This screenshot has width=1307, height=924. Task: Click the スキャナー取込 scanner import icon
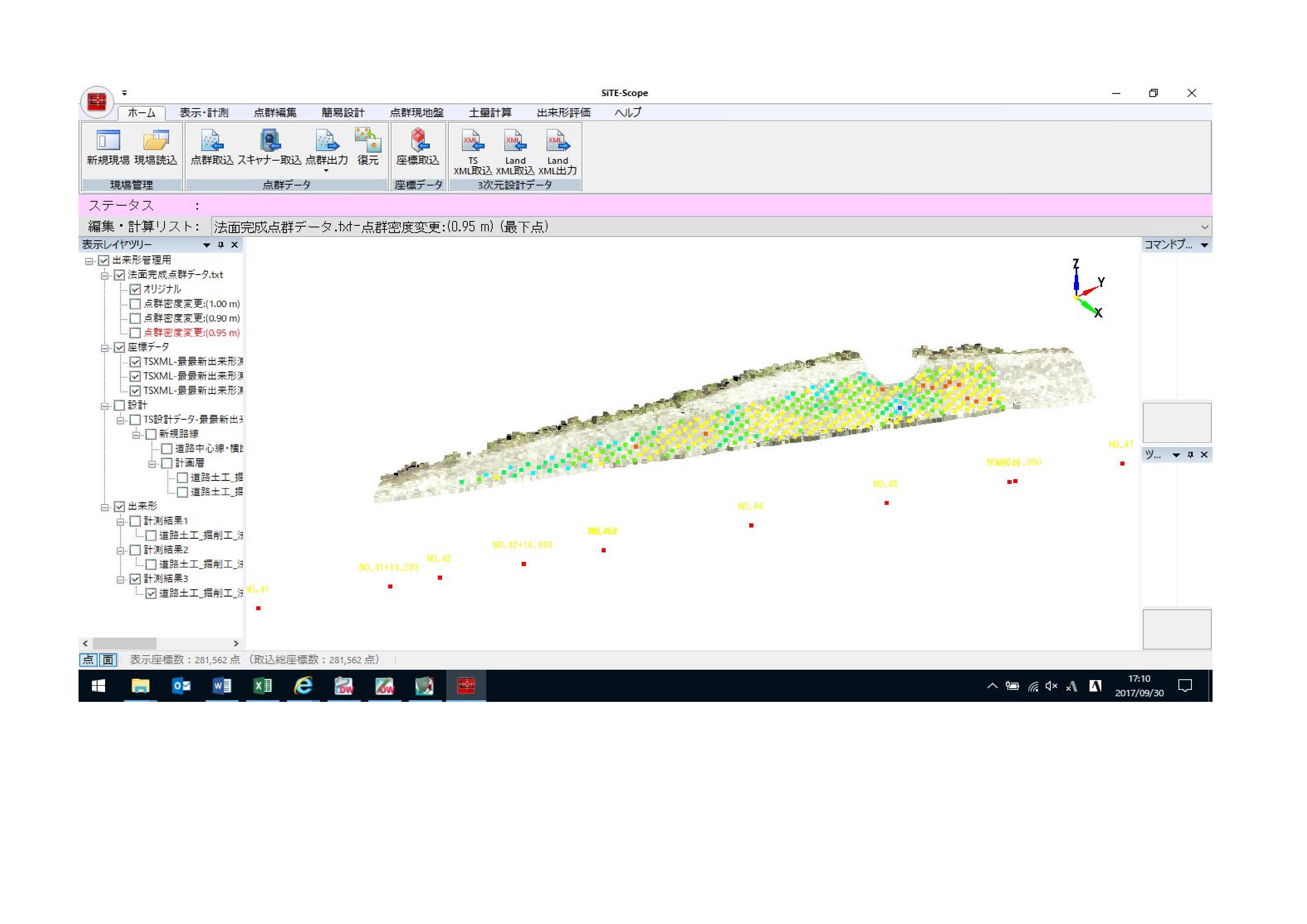click(x=269, y=140)
